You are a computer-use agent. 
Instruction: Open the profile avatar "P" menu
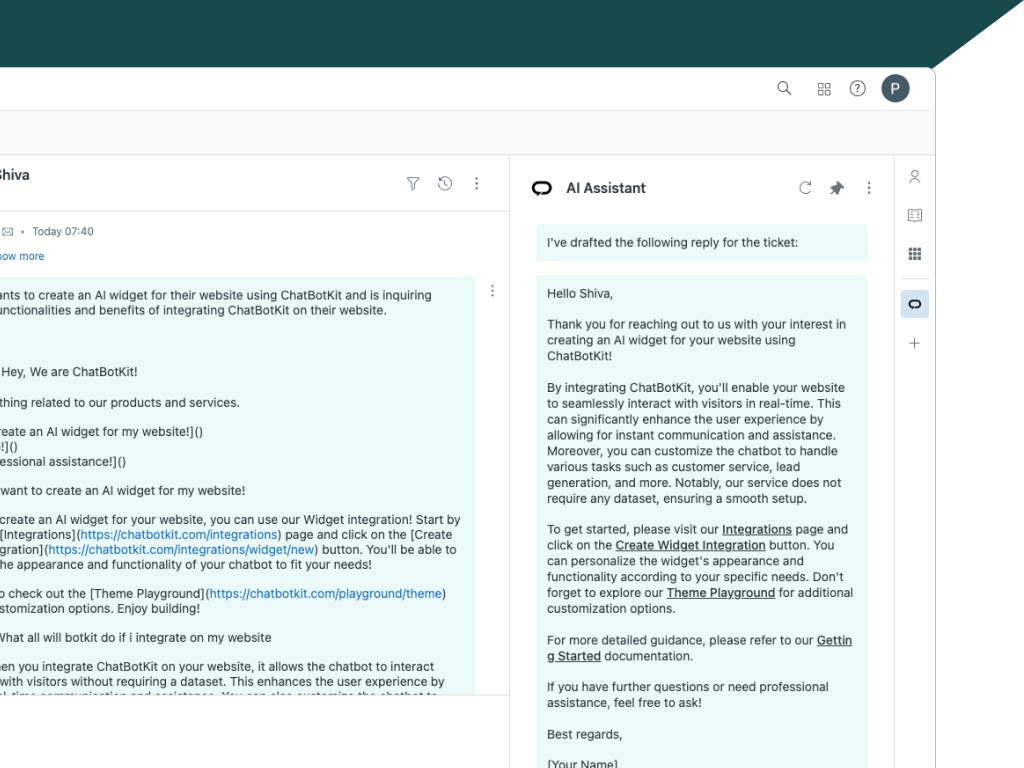[x=895, y=88]
